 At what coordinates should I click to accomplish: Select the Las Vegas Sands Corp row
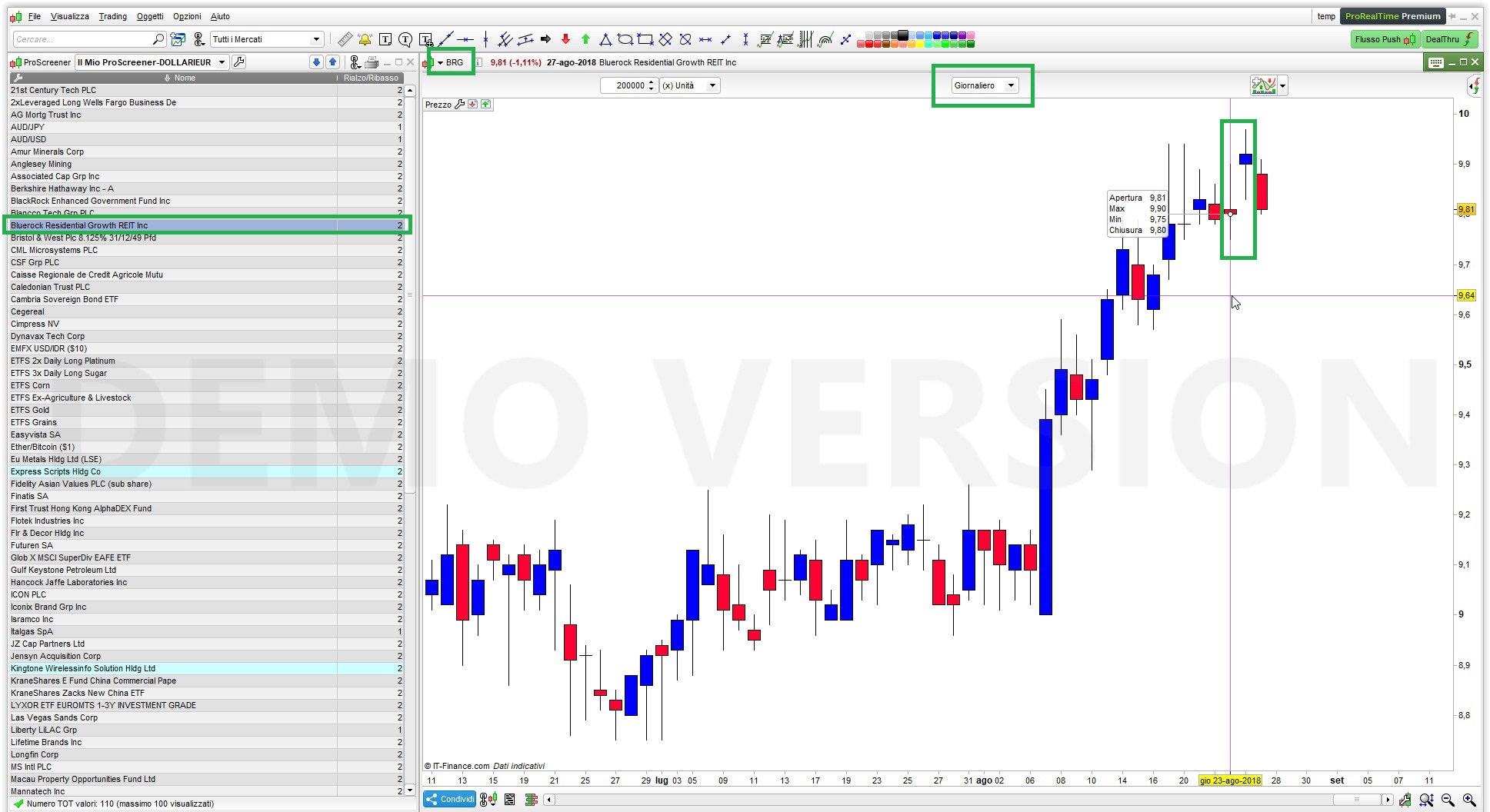coord(207,717)
